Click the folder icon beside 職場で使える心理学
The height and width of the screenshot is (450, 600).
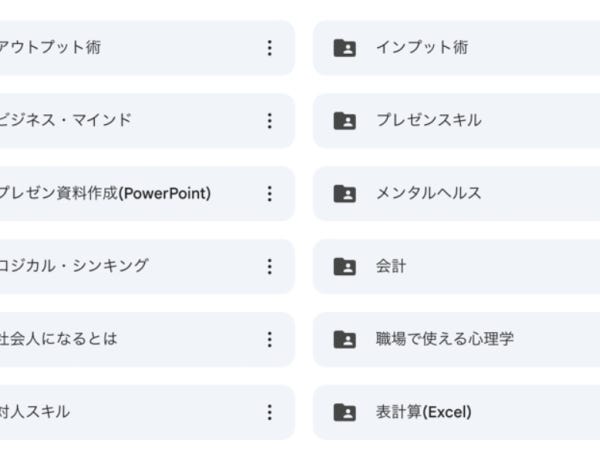(344, 340)
